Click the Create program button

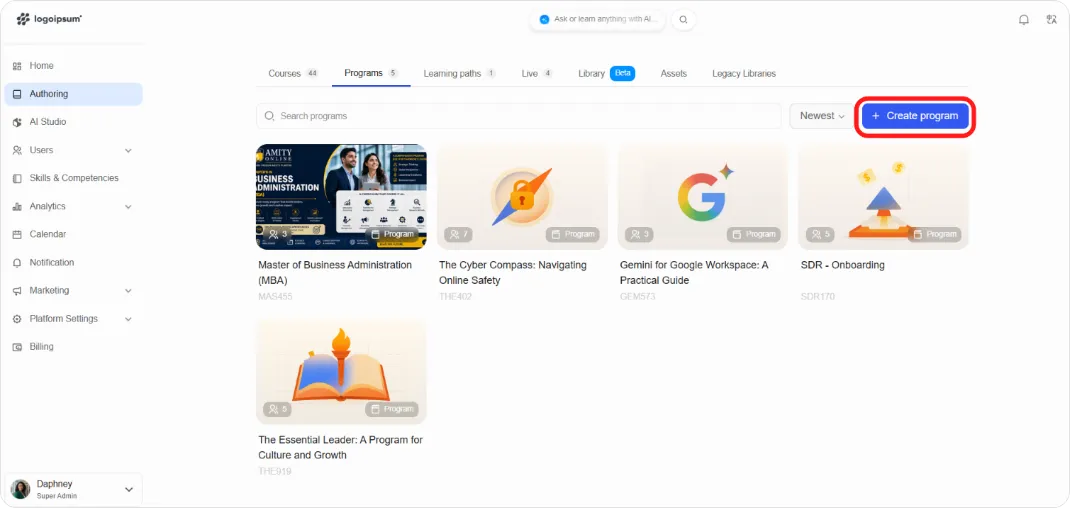tap(915, 116)
